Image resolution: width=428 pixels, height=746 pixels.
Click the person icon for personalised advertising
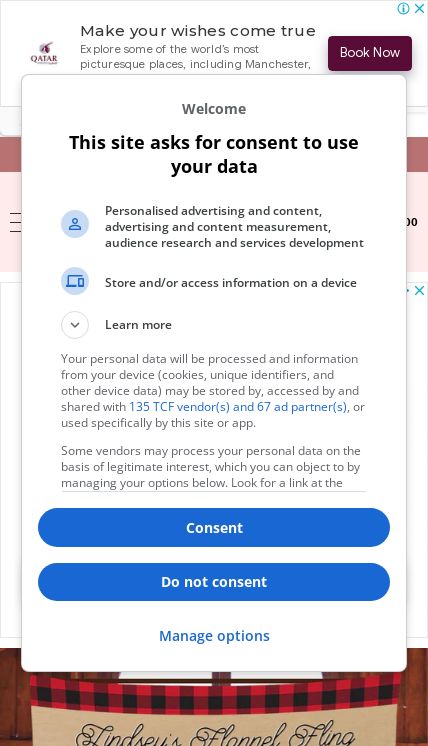point(75,224)
